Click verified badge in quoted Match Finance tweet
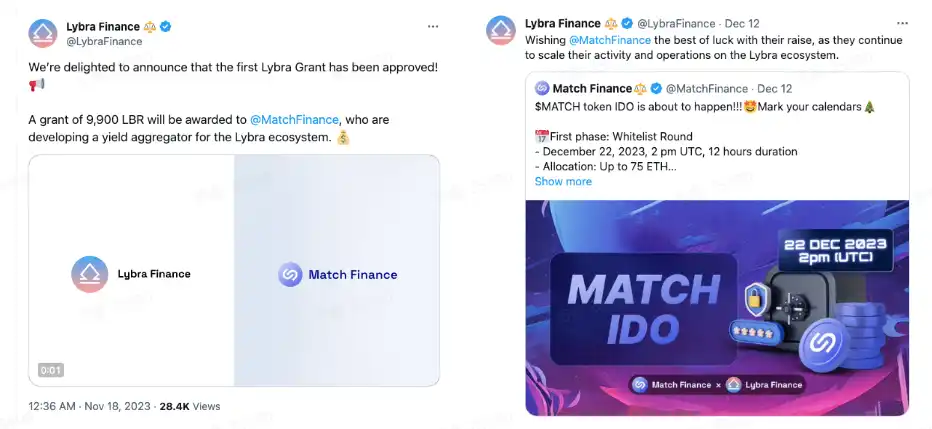Image resolution: width=932 pixels, height=429 pixels. [655, 89]
